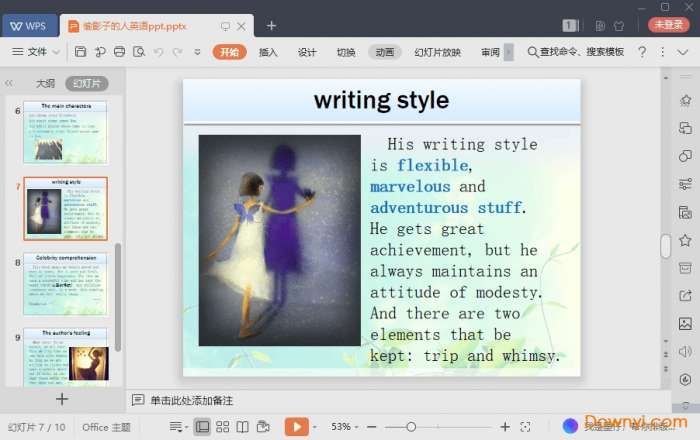Screen dimensions: 700x440
Task: Click the fit slide to window icon
Action: (x=526, y=427)
